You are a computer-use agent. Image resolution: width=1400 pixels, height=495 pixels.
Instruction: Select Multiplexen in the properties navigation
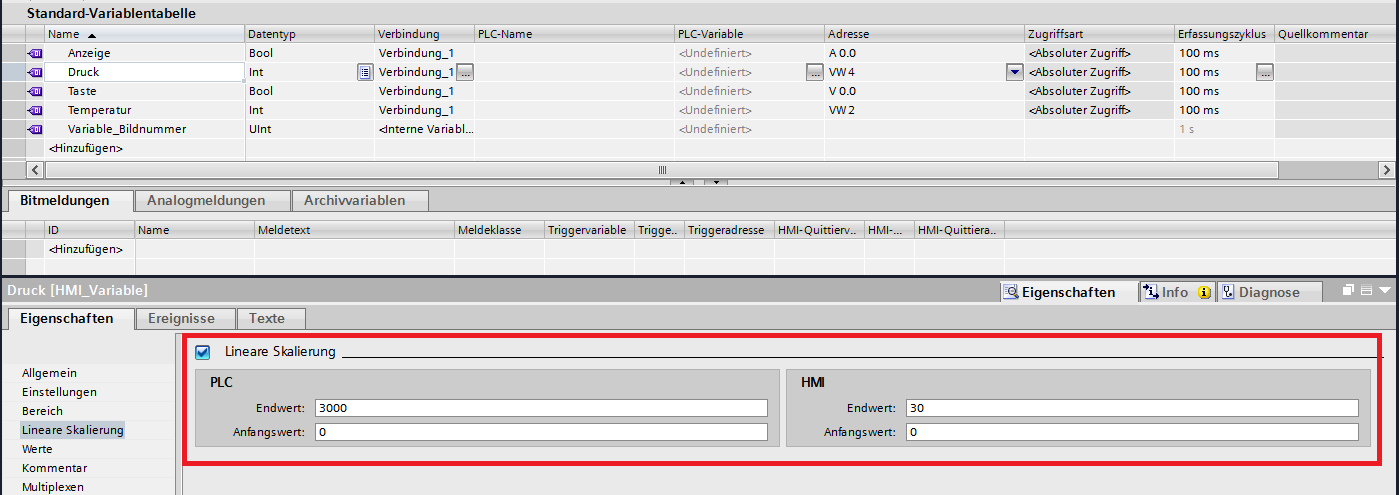point(53,487)
